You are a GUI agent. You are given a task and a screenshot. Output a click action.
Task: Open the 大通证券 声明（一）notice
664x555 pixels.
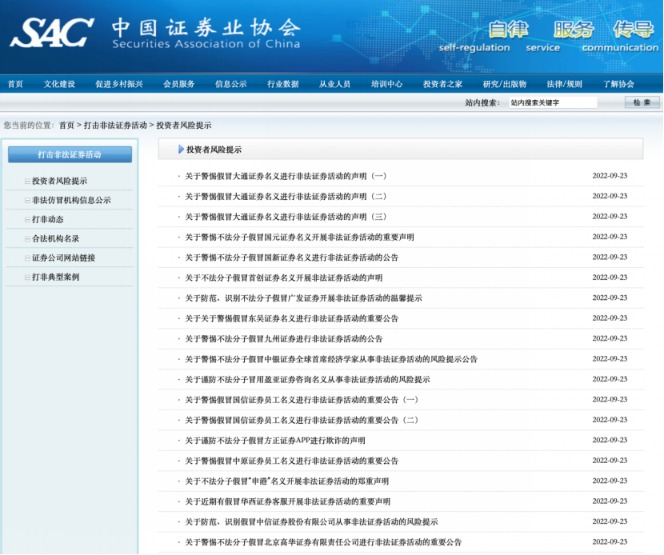point(285,176)
